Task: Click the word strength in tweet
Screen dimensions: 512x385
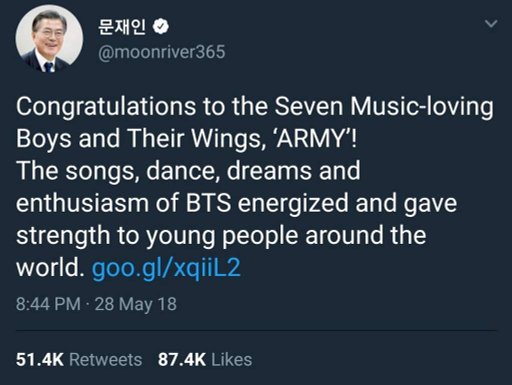Action: click(63, 236)
